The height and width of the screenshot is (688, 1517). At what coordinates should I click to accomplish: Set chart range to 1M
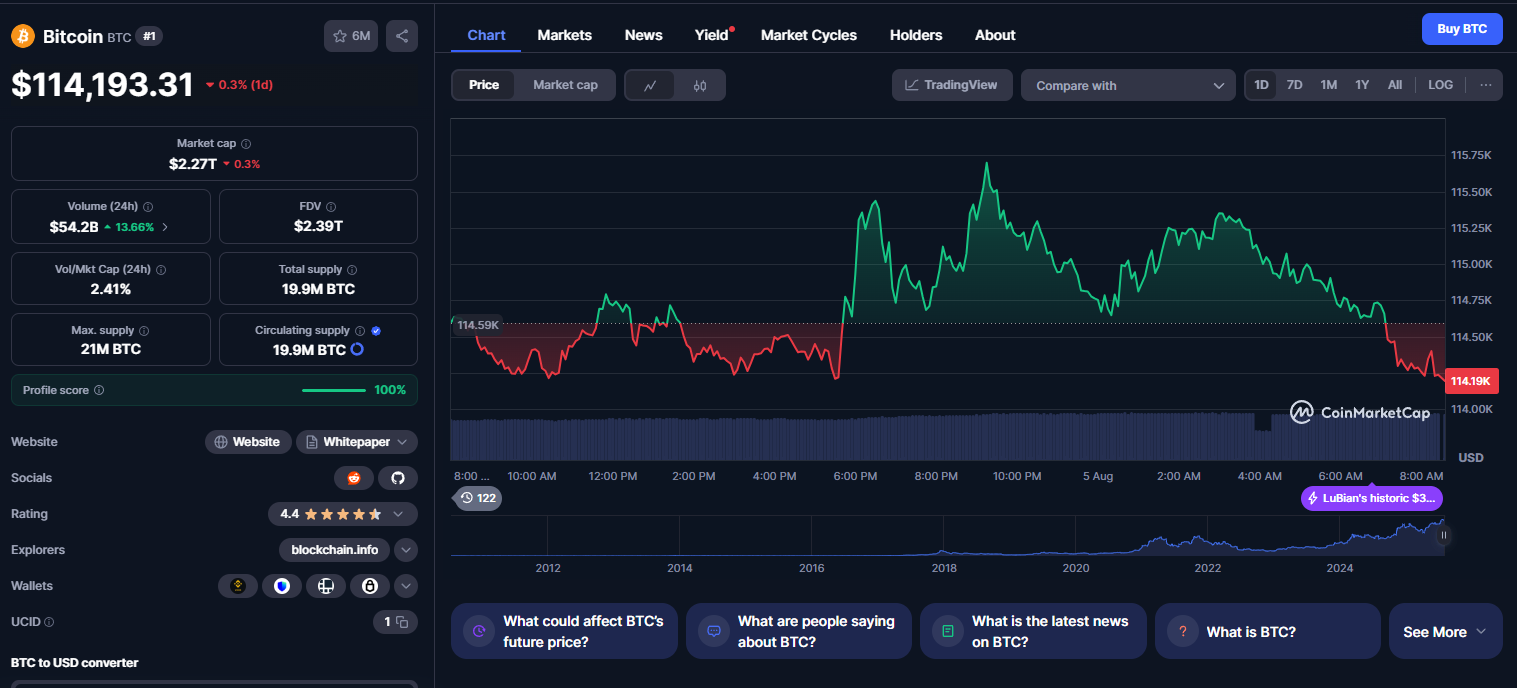1328,85
